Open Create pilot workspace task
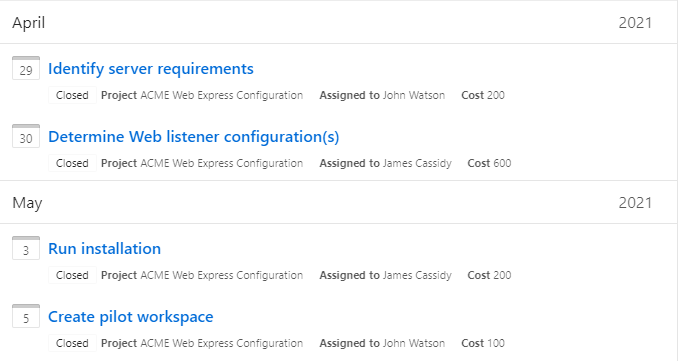Screen dimensions: 678x361 tap(131, 316)
